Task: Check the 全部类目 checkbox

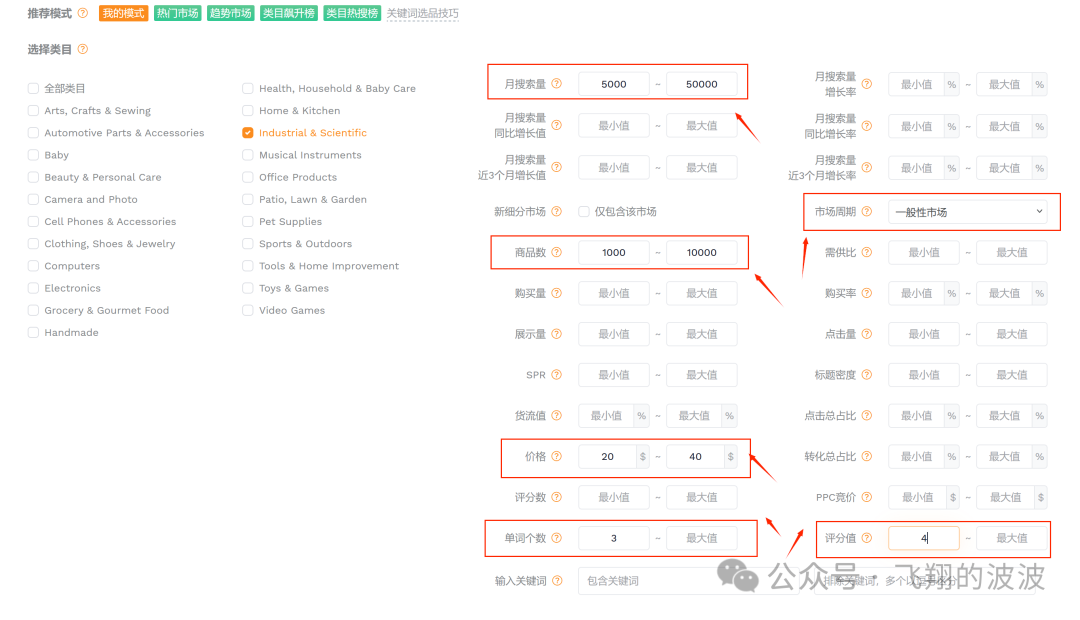Action: pos(33,89)
